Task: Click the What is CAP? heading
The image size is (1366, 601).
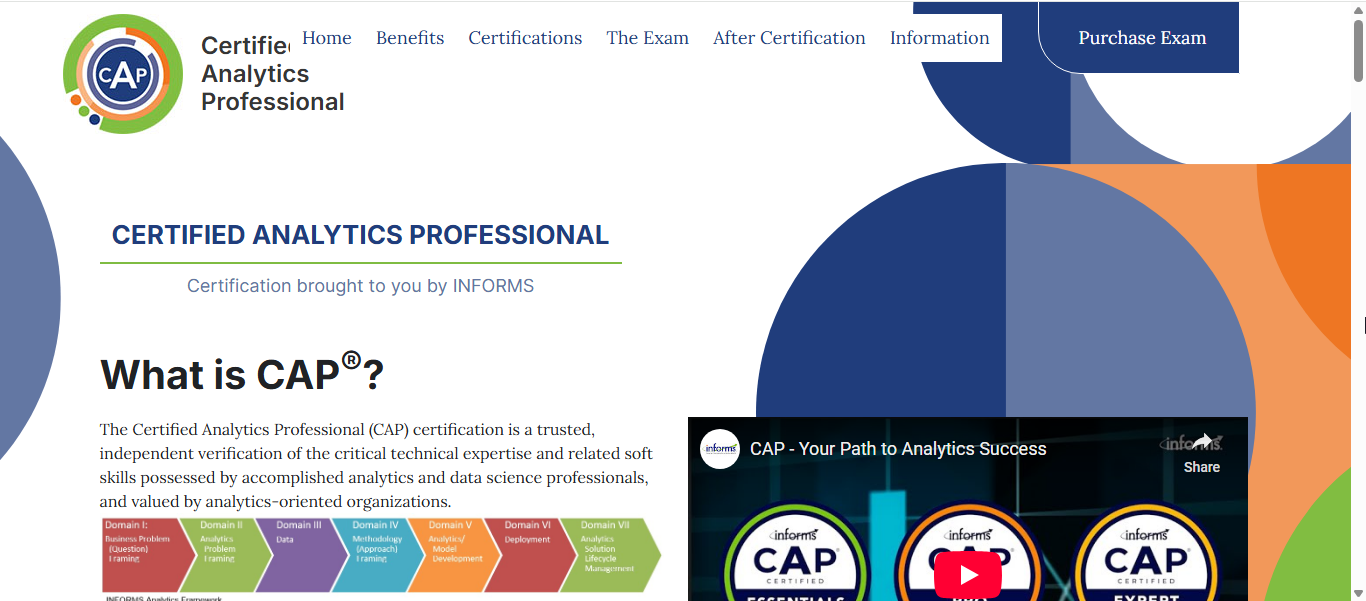Action: 242,372
